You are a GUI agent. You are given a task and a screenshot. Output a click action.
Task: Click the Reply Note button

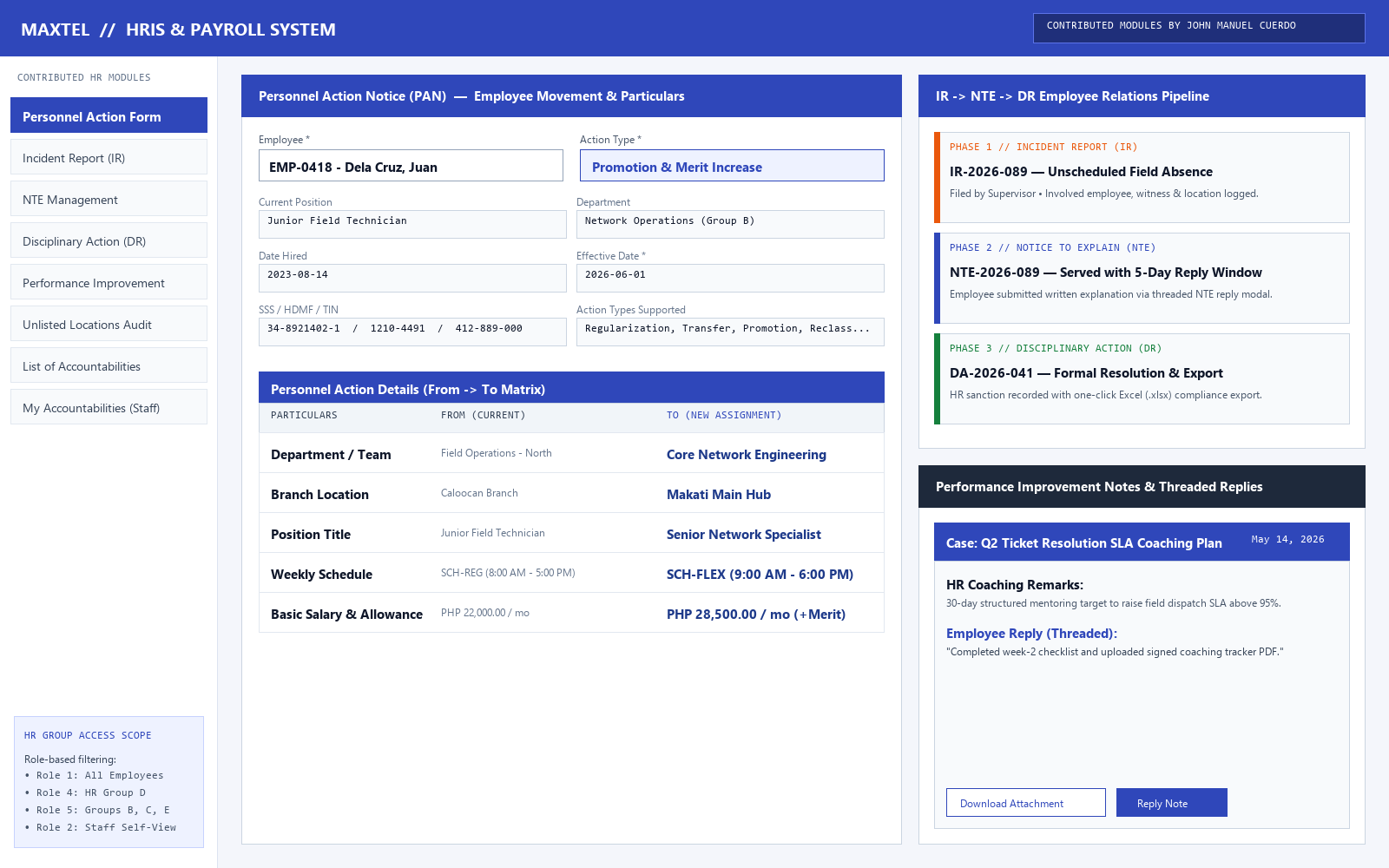point(1171,803)
